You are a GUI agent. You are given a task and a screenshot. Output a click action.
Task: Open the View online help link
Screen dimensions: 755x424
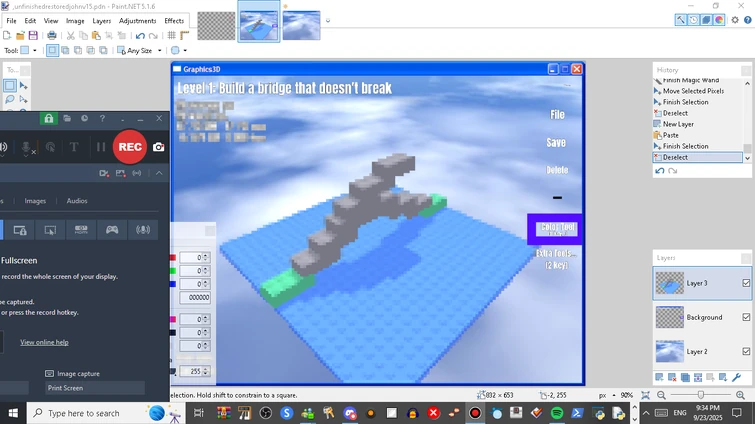tap(44, 342)
